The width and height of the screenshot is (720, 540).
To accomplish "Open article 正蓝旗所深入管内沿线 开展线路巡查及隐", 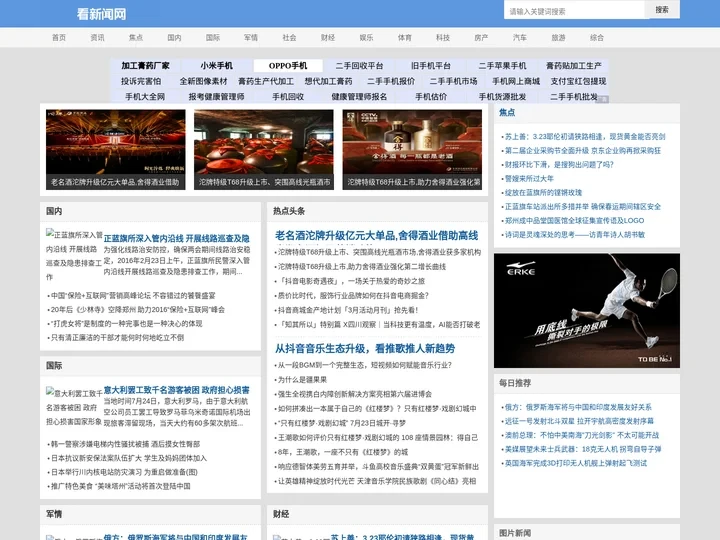I will (x=177, y=238).
